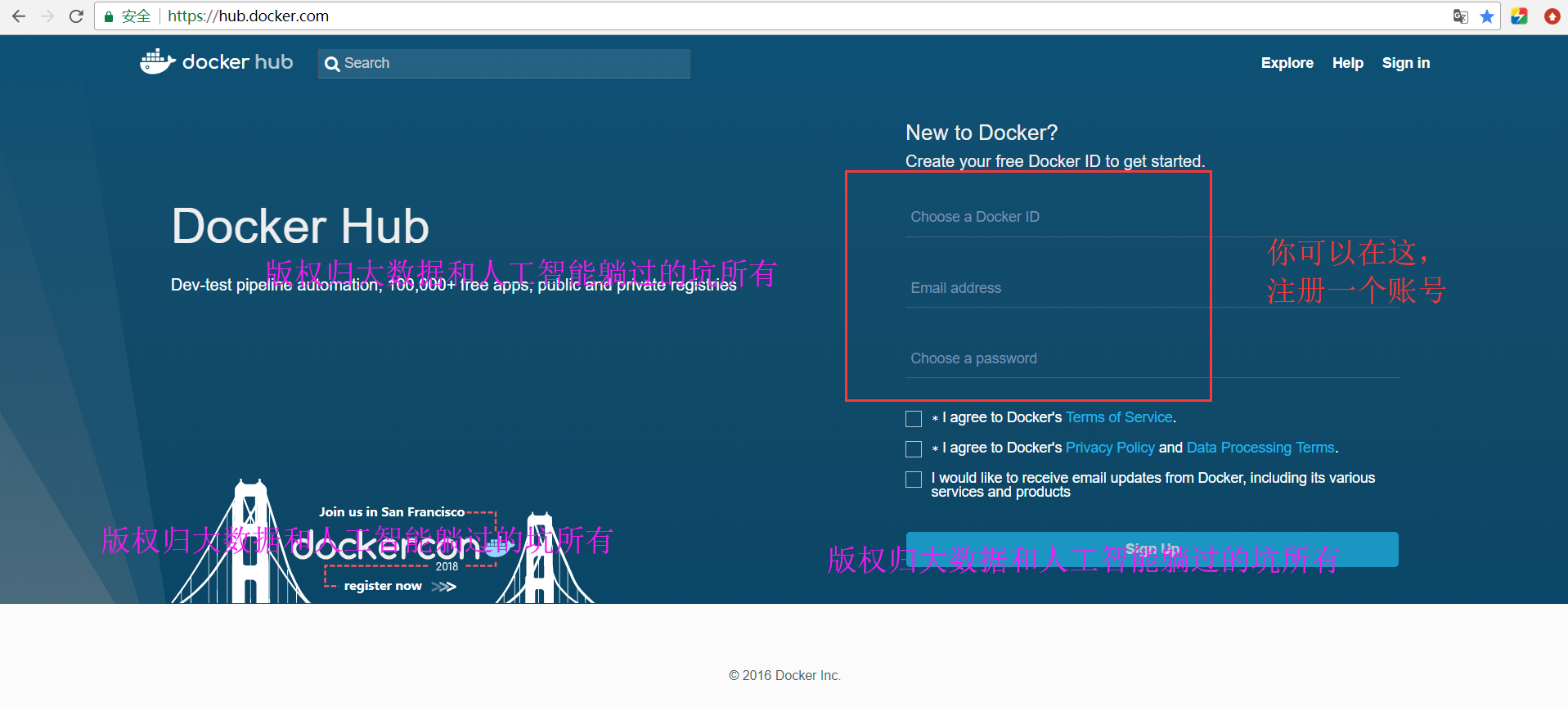Reload the page with refresh icon
The width and height of the screenshot is (1568, 707).
(76, 16)
